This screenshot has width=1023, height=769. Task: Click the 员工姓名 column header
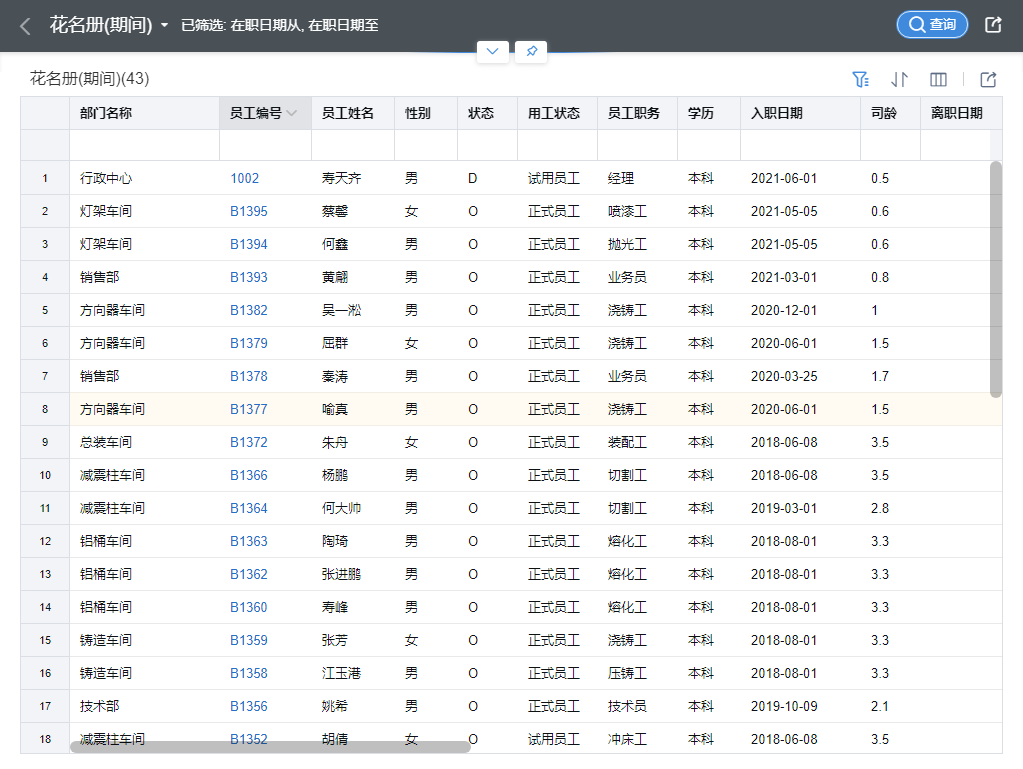[353, 113]
